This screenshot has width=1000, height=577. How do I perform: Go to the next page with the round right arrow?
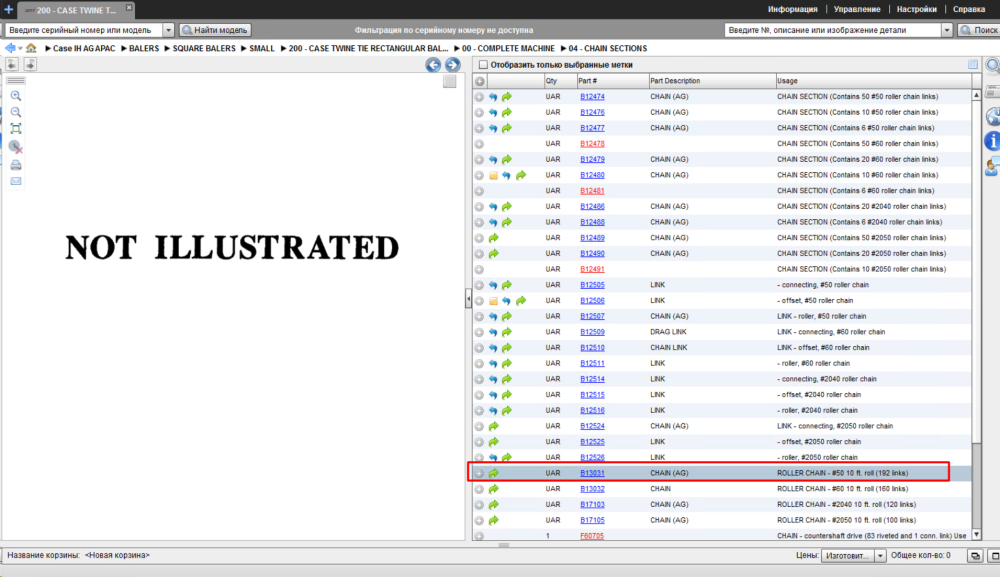point(453,65)
